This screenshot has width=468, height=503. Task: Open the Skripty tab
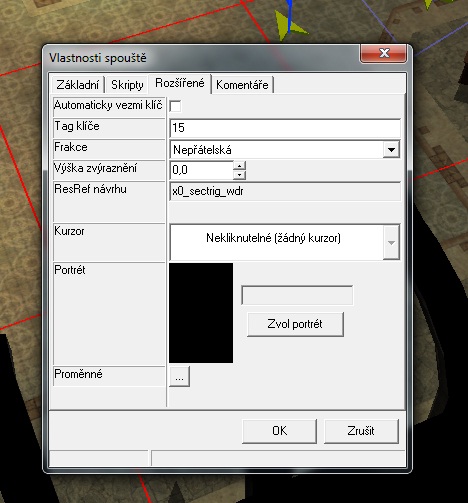(127, 85)
